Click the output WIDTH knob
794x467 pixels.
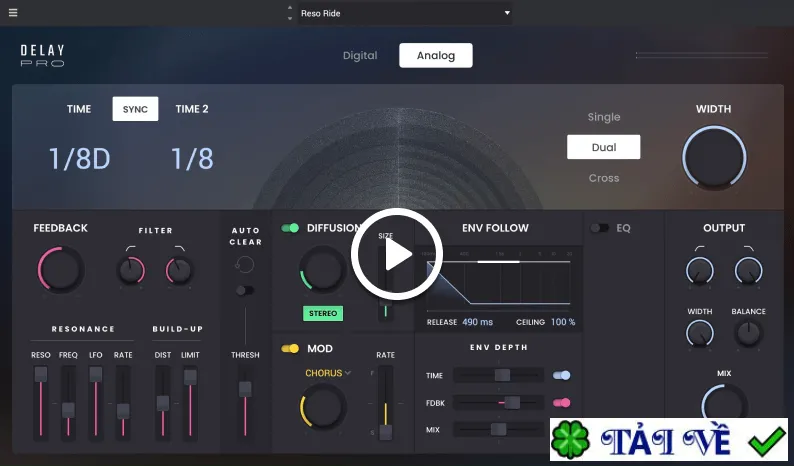tap(700, 334)
